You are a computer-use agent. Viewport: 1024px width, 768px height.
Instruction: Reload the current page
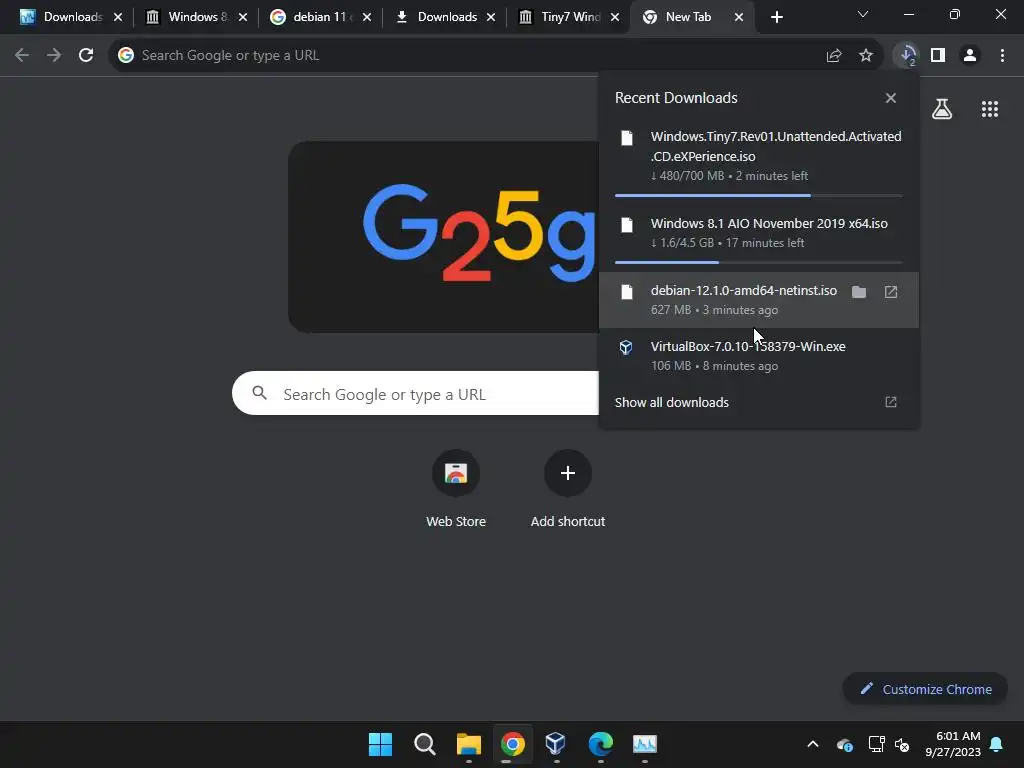(x=86, y=56)
